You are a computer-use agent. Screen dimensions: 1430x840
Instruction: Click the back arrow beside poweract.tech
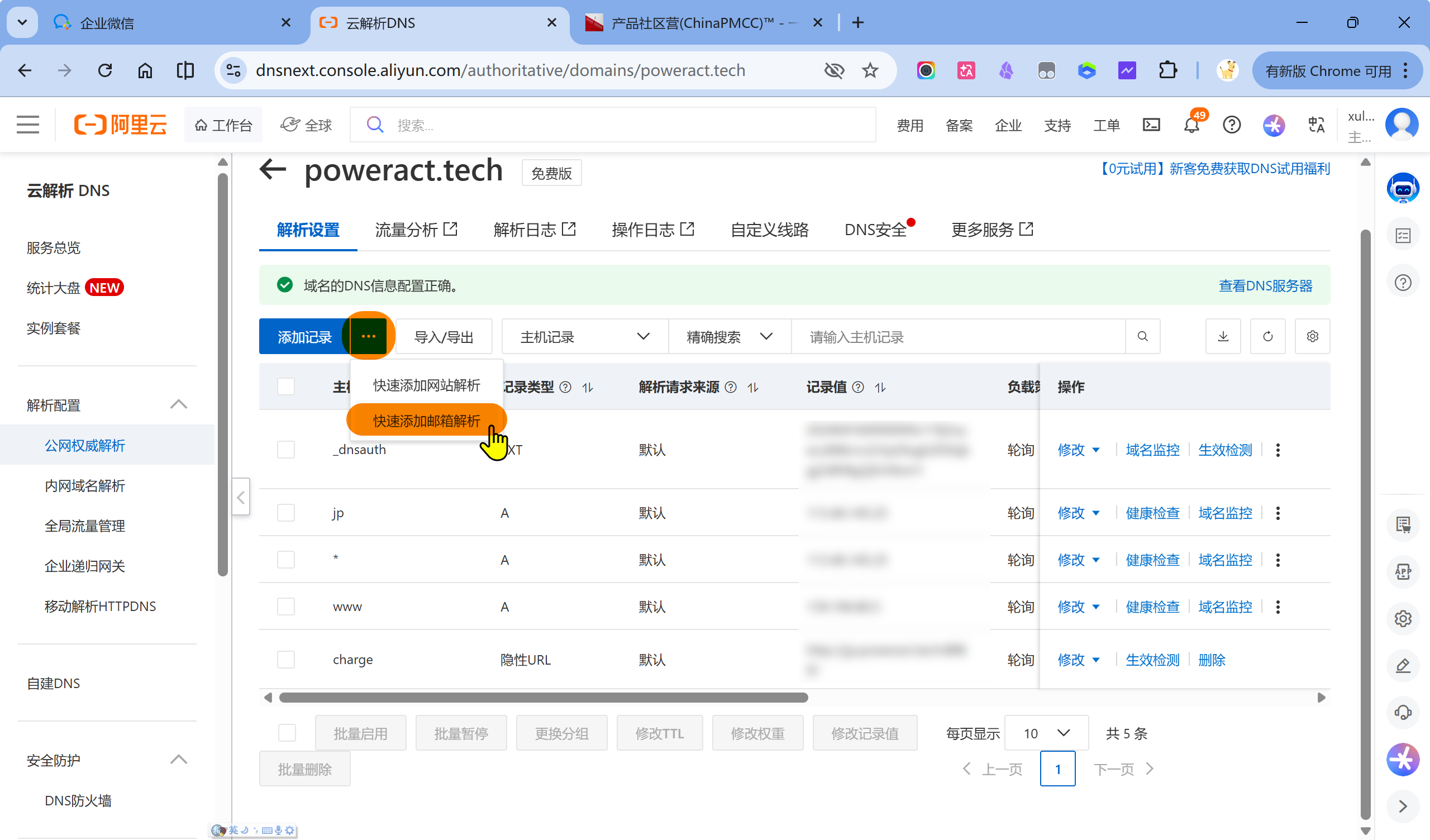[273, 170]
